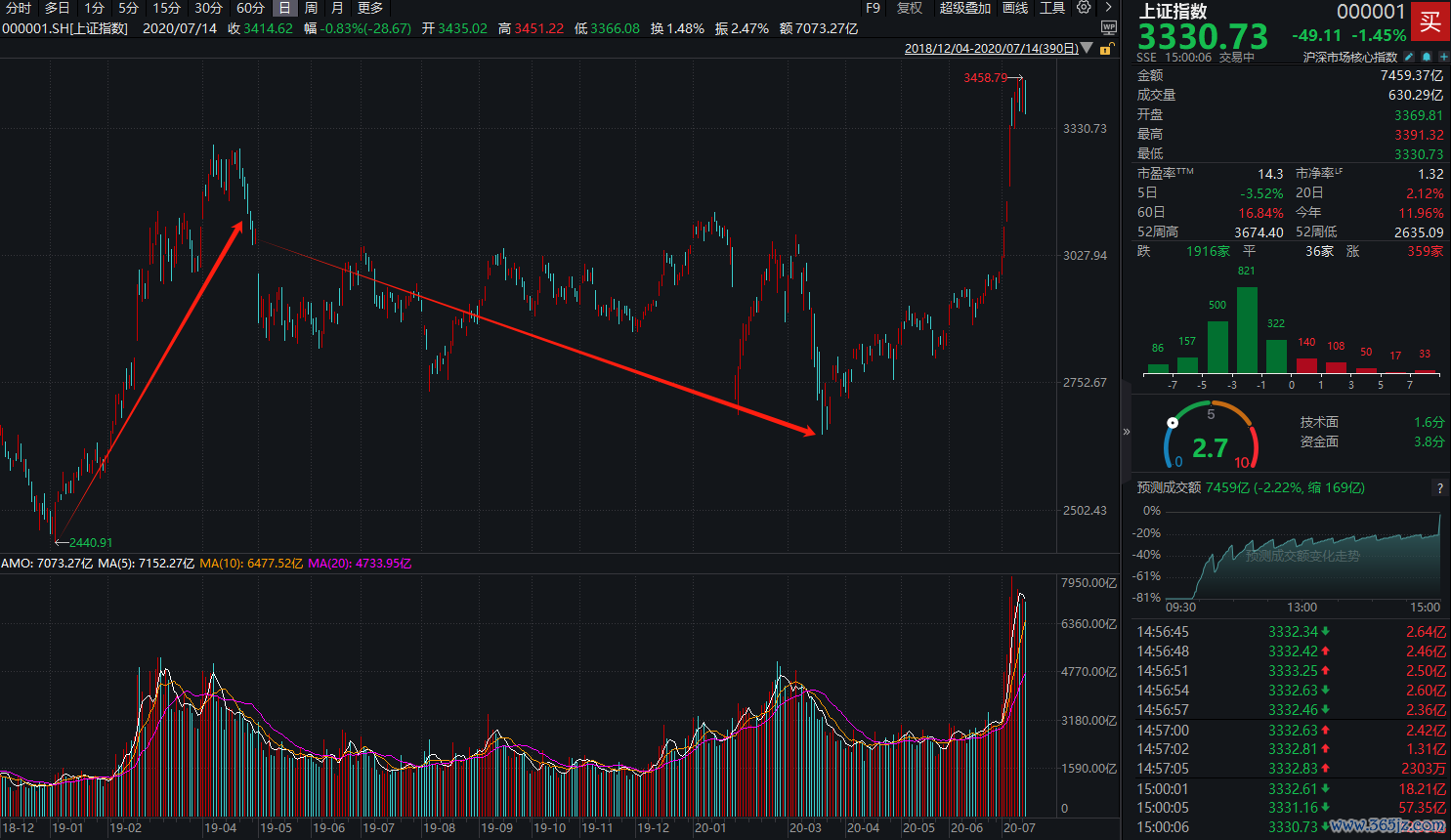
Task: Click AMO: 7073.27亿 indicator label
Action: tap(47, 564)
